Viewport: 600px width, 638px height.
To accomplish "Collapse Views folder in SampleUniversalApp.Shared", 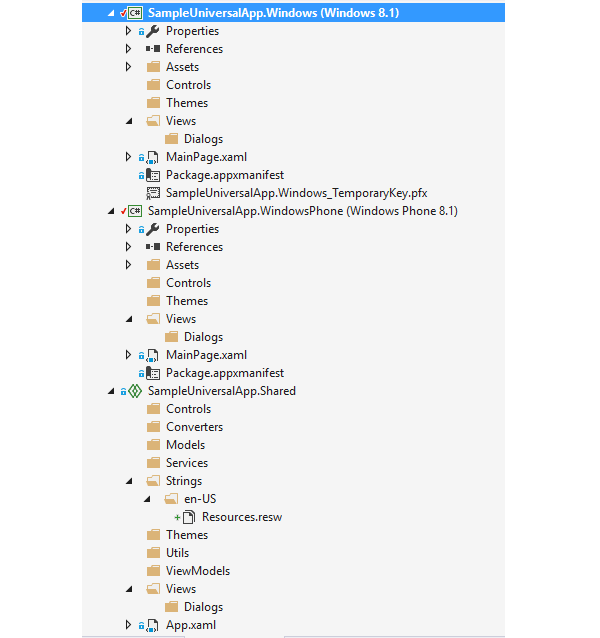I will 129,589.
